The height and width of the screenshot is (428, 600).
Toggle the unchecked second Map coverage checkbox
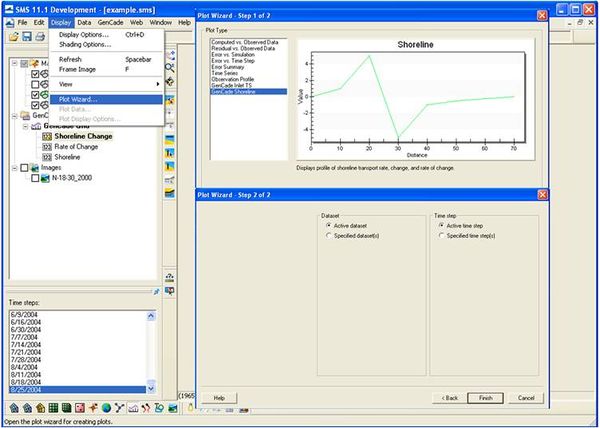(35, 84)
